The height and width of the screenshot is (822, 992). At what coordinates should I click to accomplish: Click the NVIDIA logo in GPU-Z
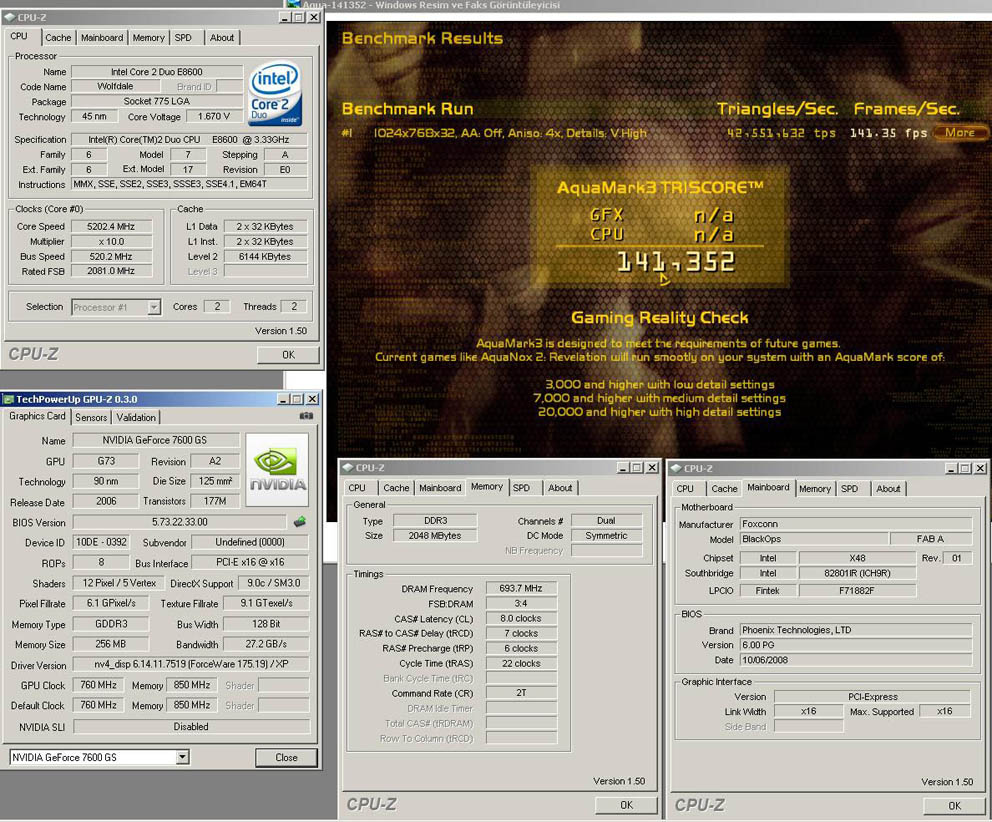pyautogui.click(x=277, y=470)
